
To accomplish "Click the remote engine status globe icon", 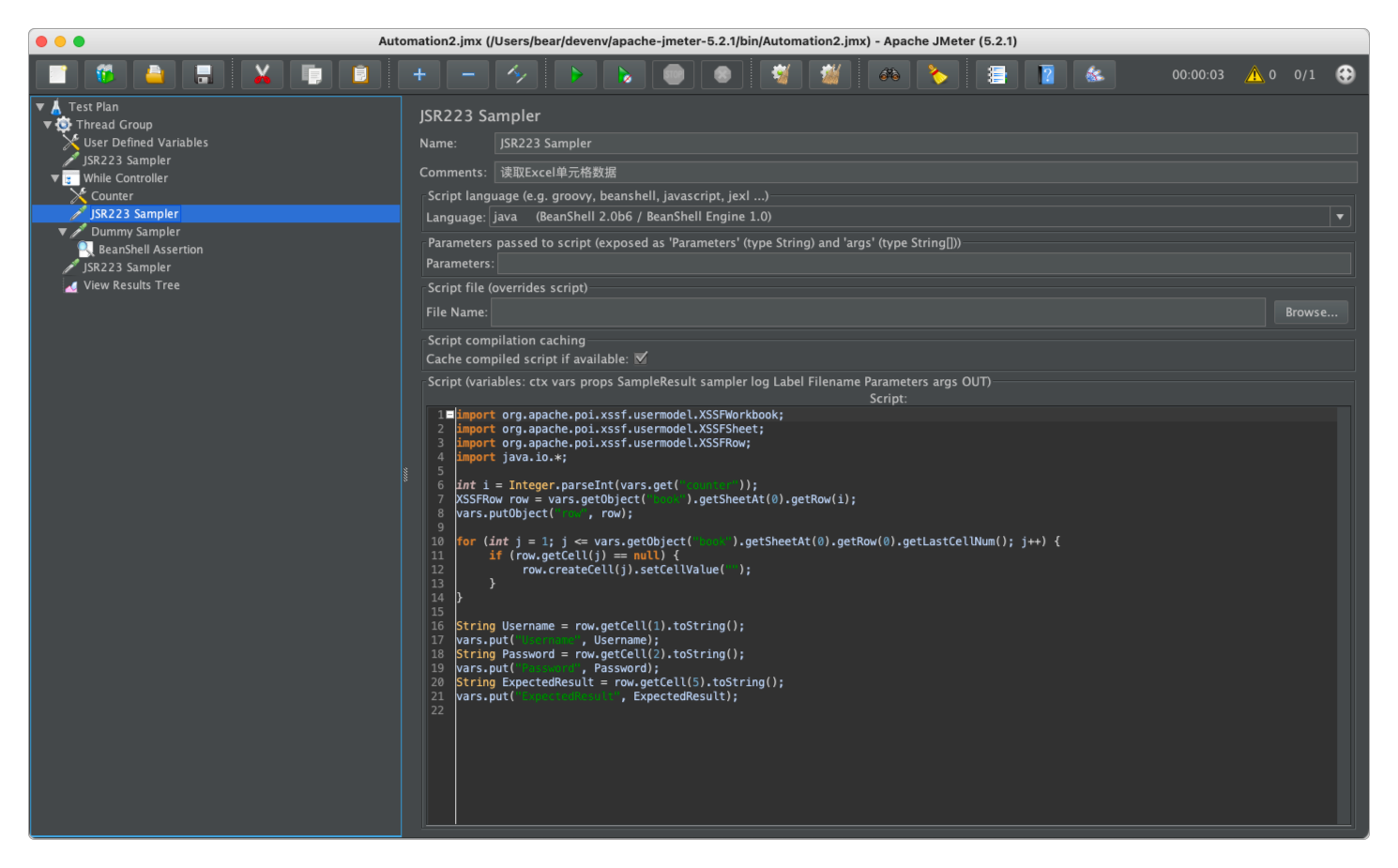I will click(1345, 74).
